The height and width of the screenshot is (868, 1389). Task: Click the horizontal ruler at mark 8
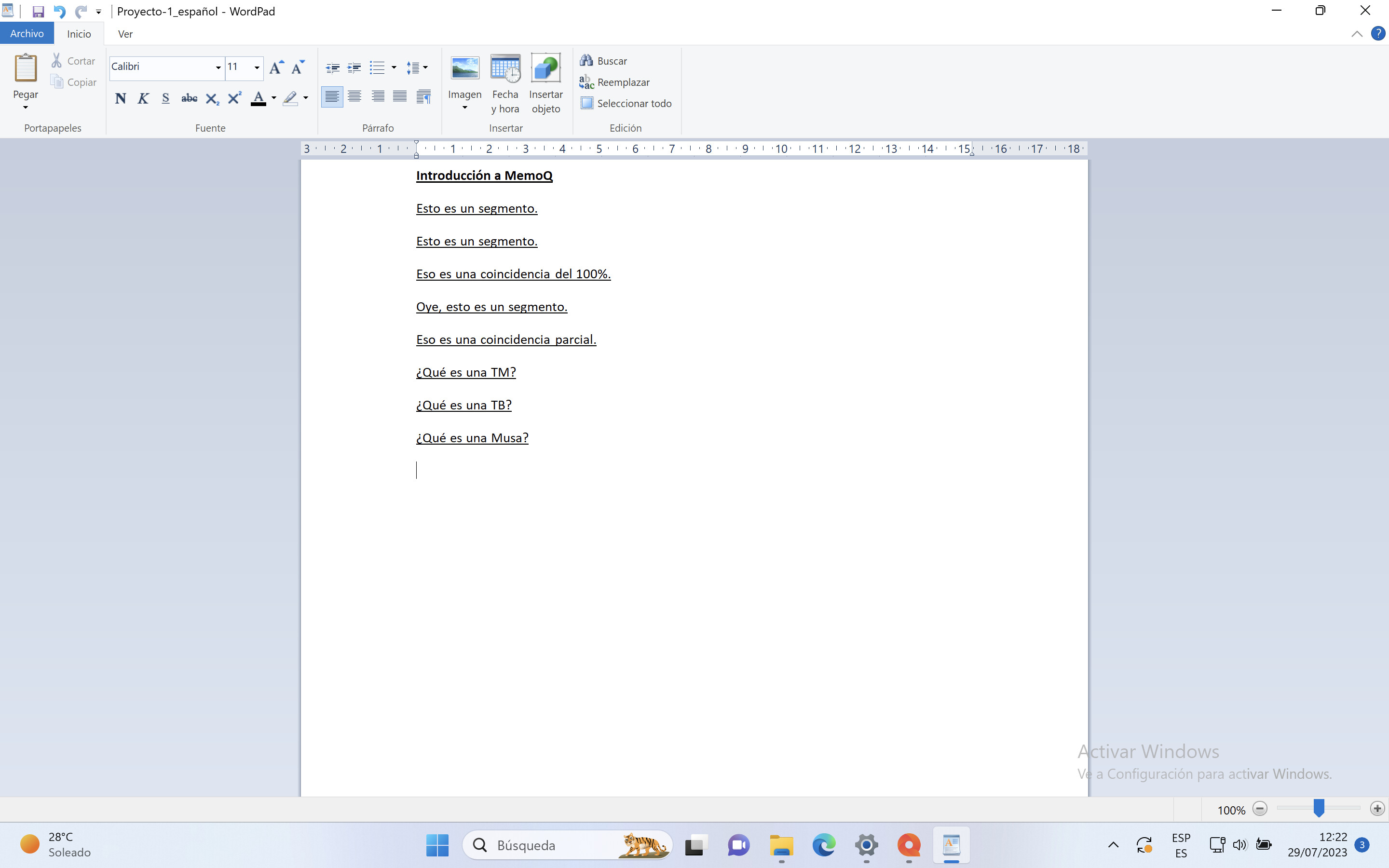tap(708, 149)
